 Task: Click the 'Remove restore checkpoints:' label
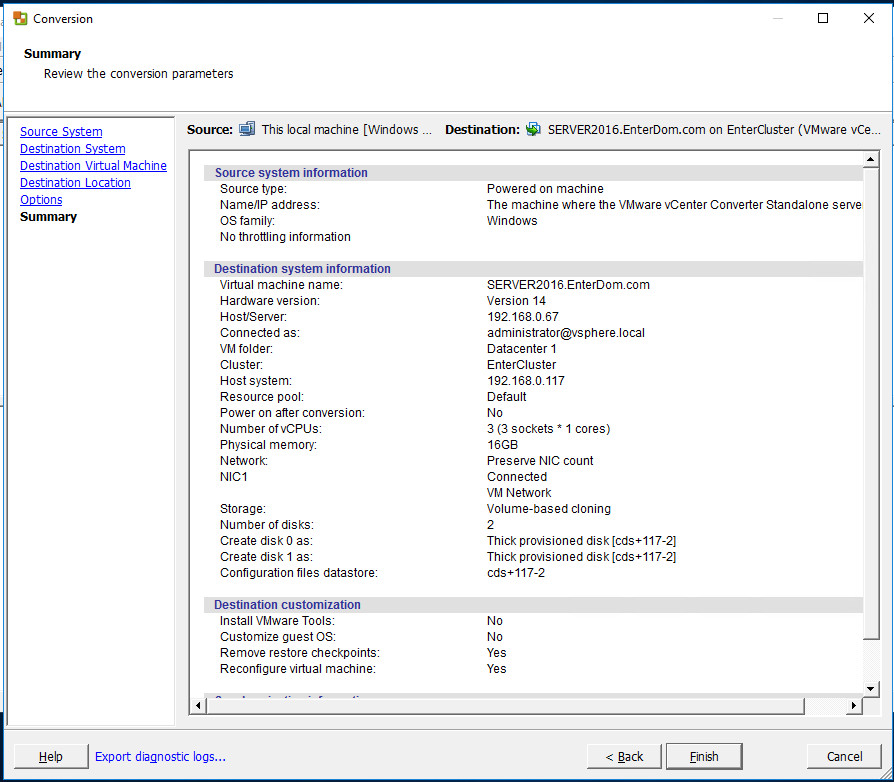coord(300,653)
